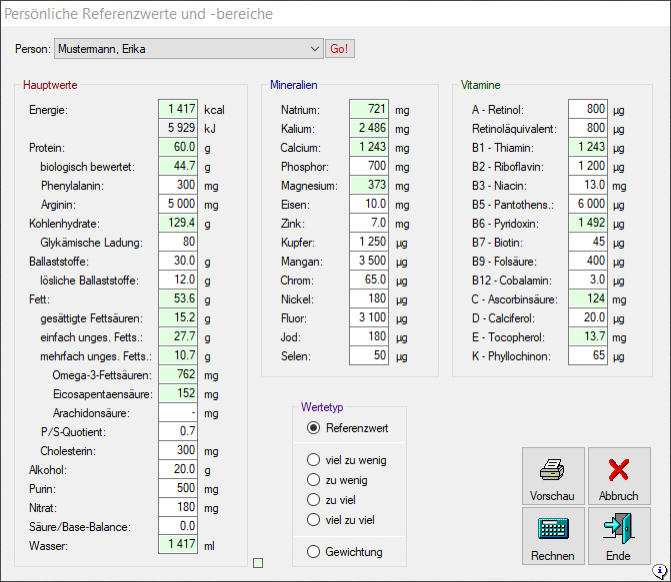
Task: Click the Go! button
Action: tap(340, 49)
